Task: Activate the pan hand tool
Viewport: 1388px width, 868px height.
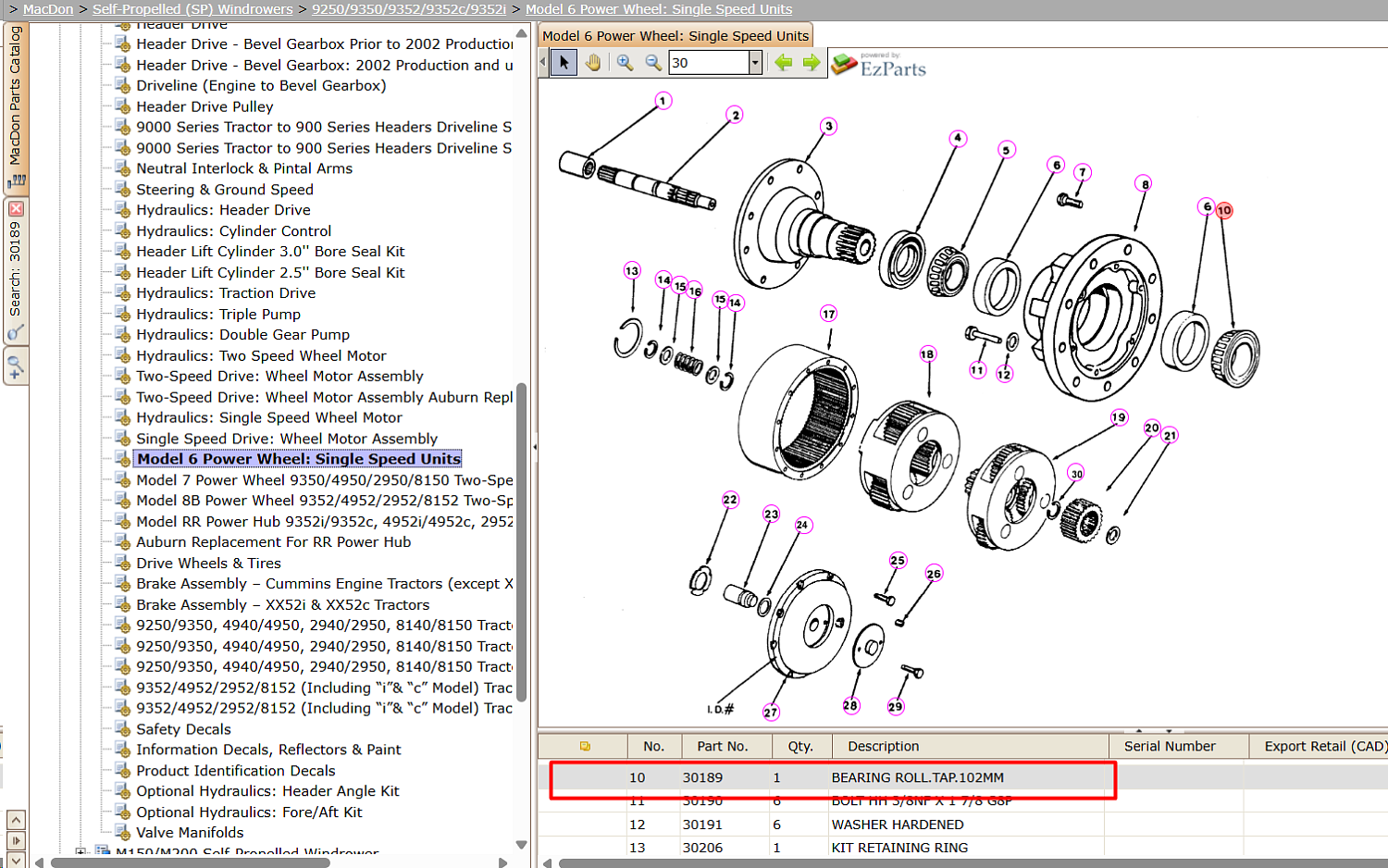Action: click(592, 63)
